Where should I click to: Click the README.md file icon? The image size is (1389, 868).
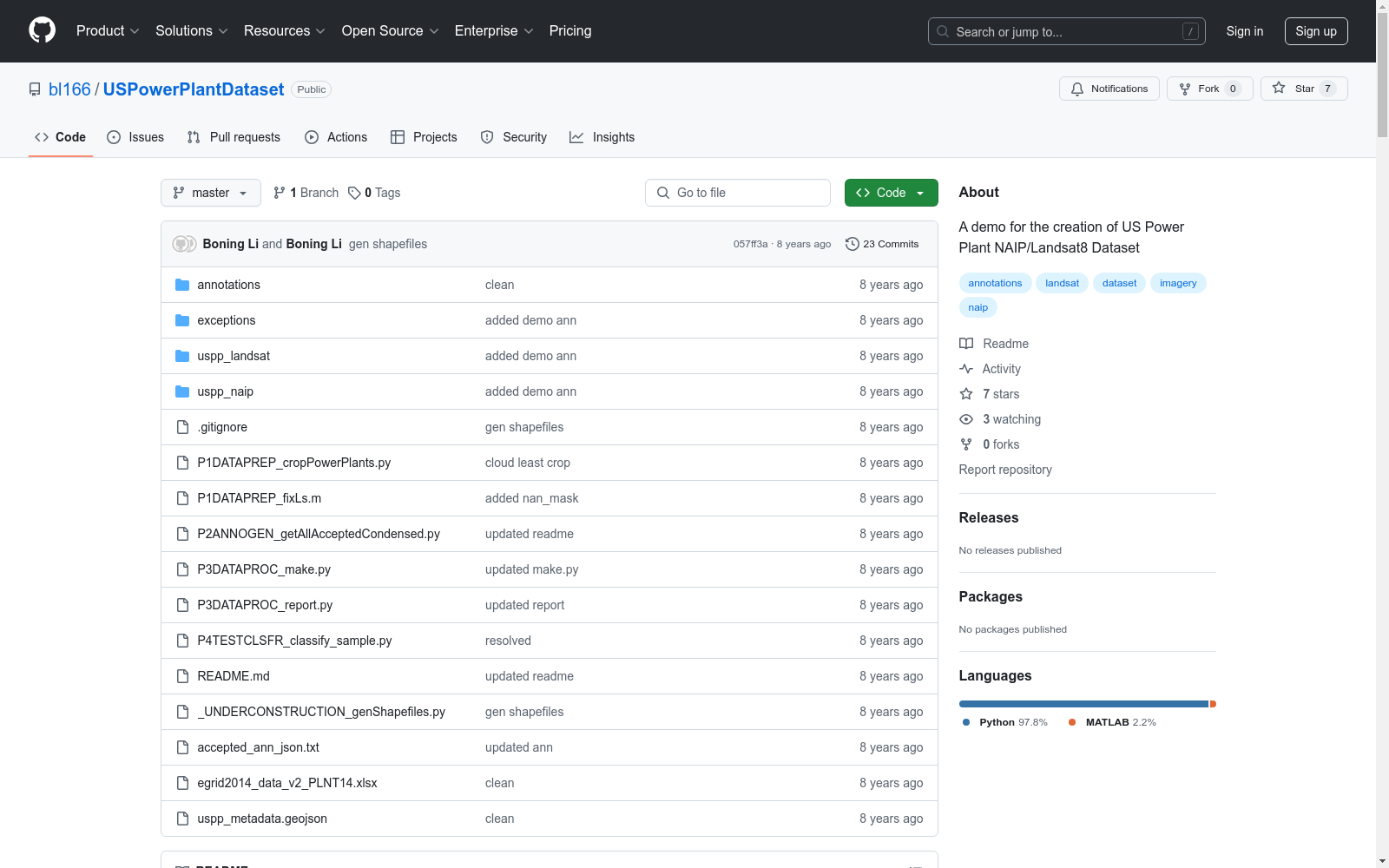pyautogui.click(x=182, y=676)
